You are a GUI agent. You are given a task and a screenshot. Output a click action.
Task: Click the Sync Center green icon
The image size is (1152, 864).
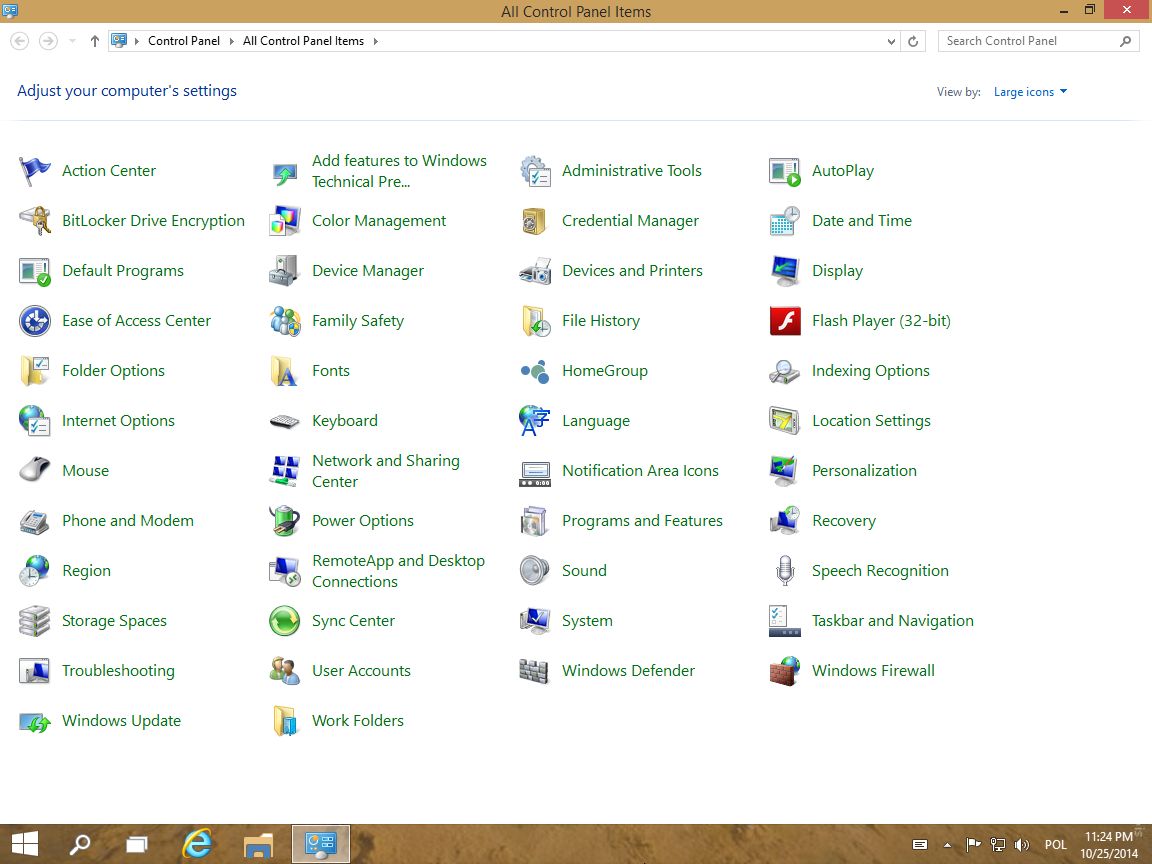tap(284, 621)
